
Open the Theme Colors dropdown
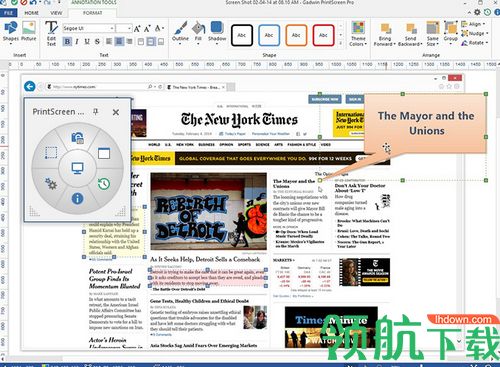click(x=358, y=33)
